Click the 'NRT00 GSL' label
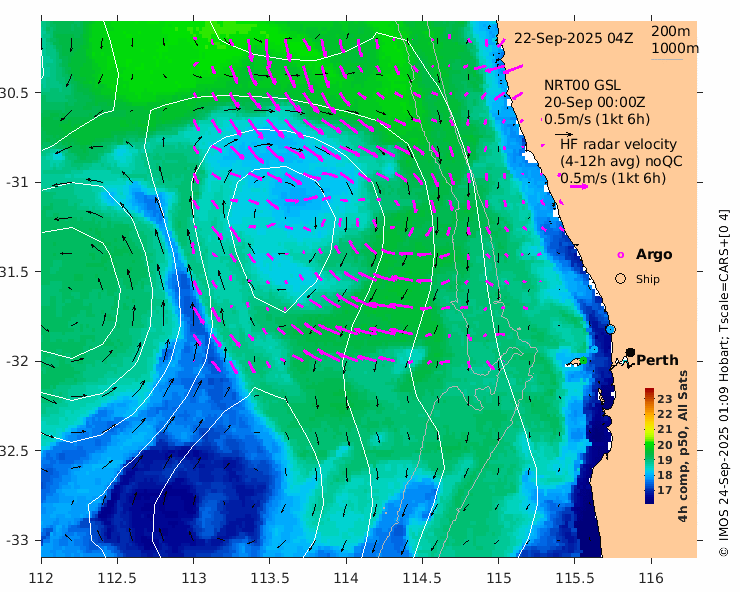This screenshot has height=592, width=740. pyautogui.click(x=582, y=85)
